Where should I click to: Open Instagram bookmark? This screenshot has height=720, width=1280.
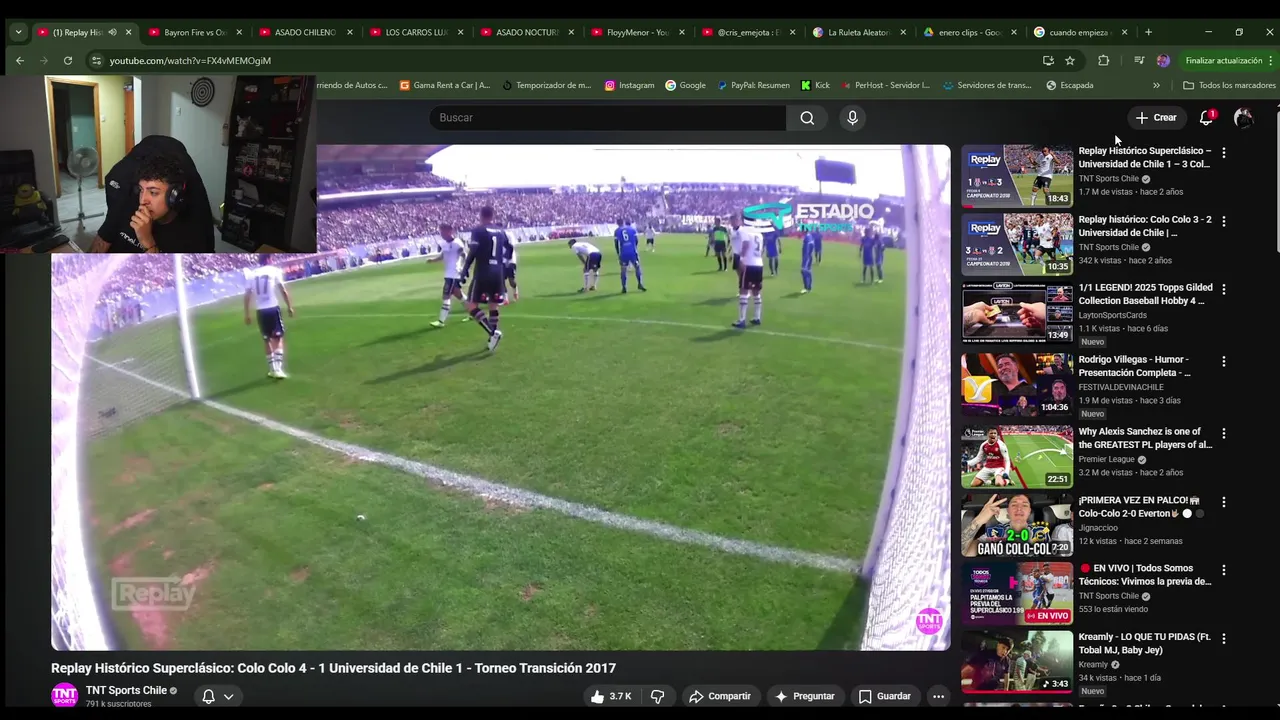(x=629, y=85)
